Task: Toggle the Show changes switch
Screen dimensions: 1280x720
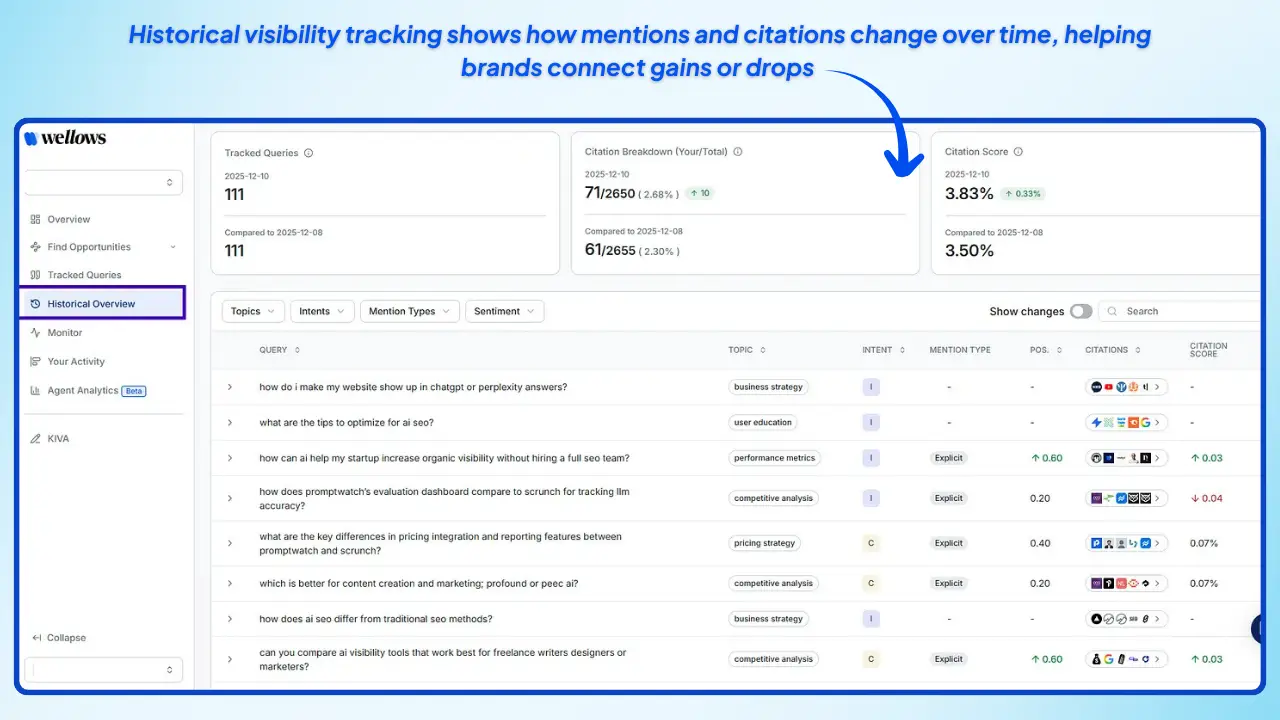Action: [1081, 311]
